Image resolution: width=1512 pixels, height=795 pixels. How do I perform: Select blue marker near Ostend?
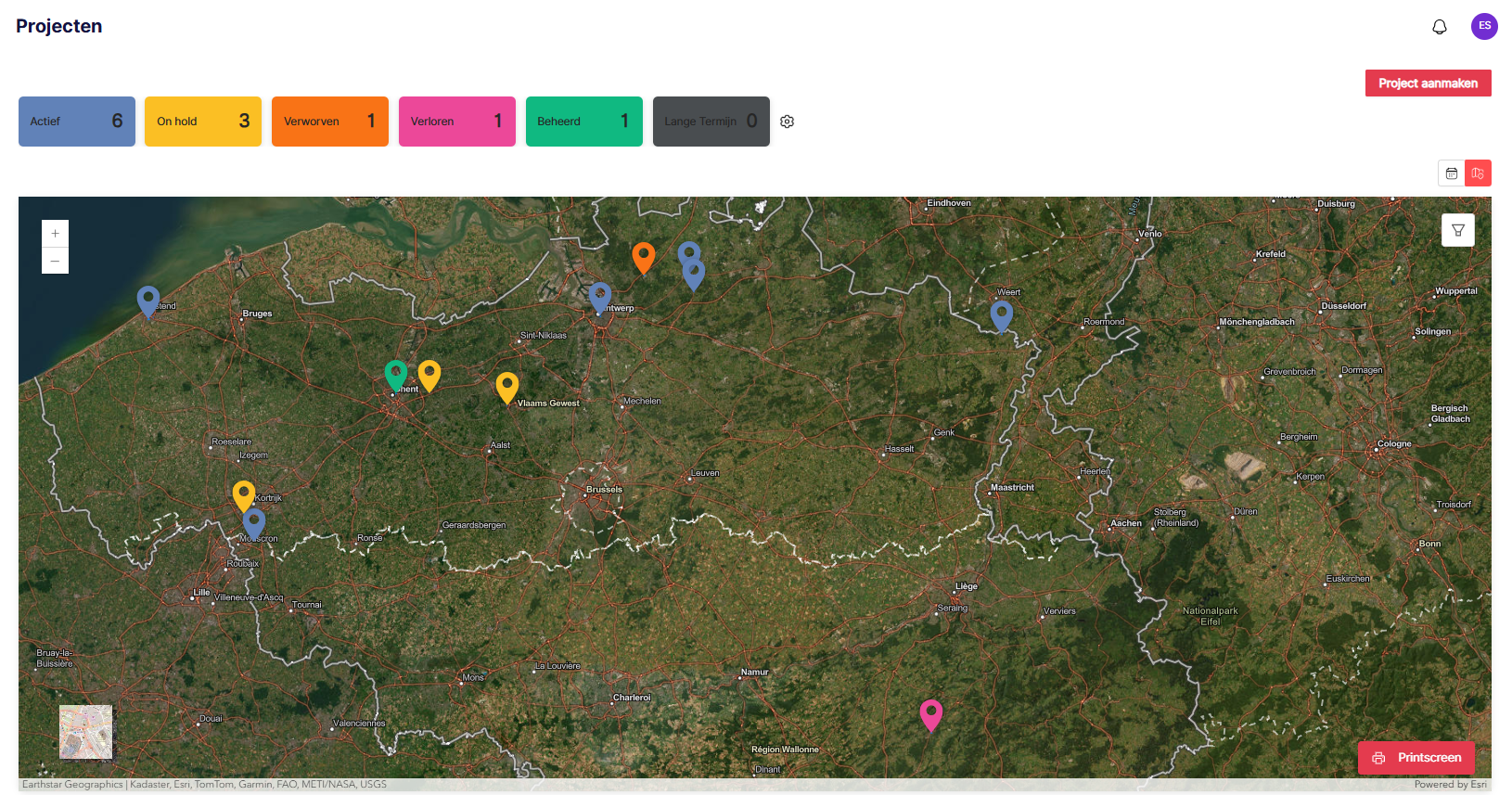point(148,302)
